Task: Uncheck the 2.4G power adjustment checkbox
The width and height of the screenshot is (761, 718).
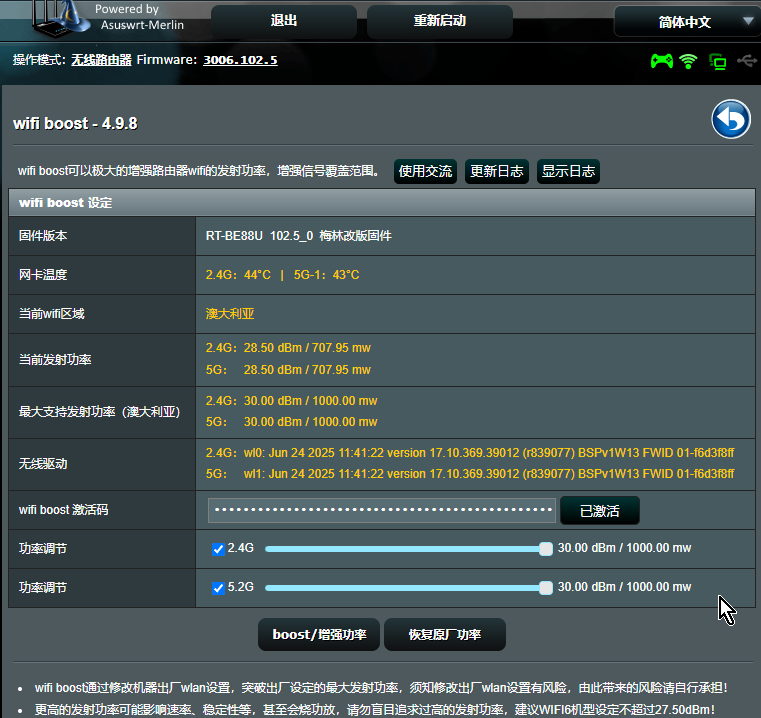Action: point(218,549)
